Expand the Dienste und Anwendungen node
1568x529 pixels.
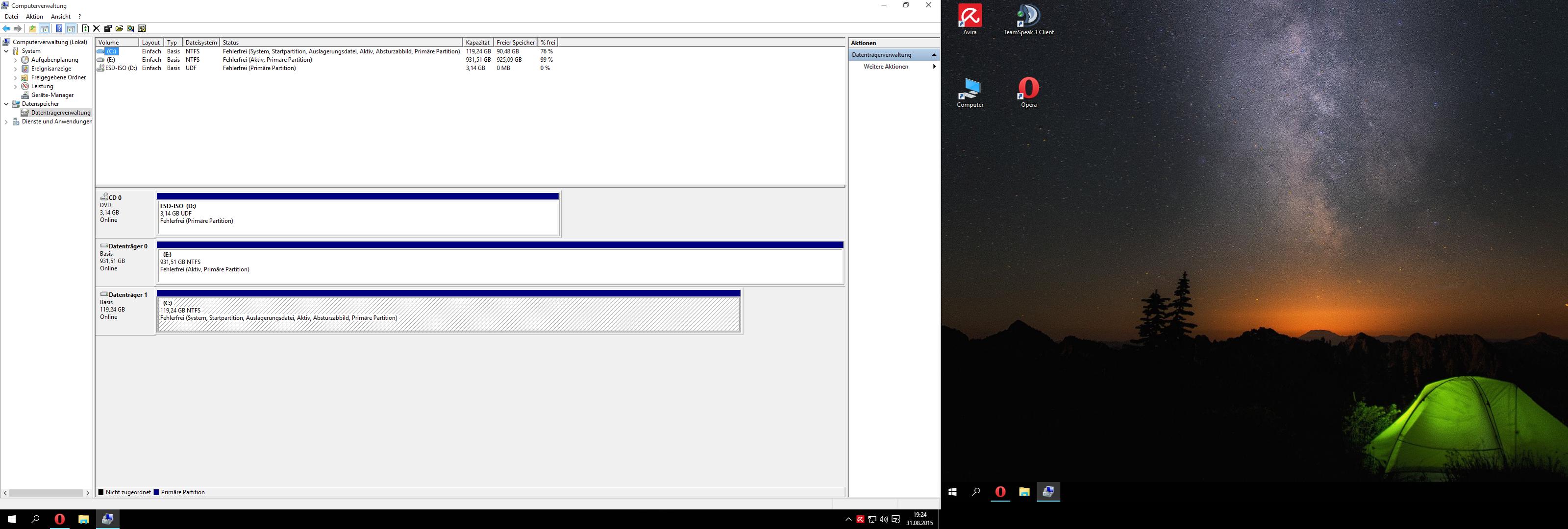pos(7,121)
